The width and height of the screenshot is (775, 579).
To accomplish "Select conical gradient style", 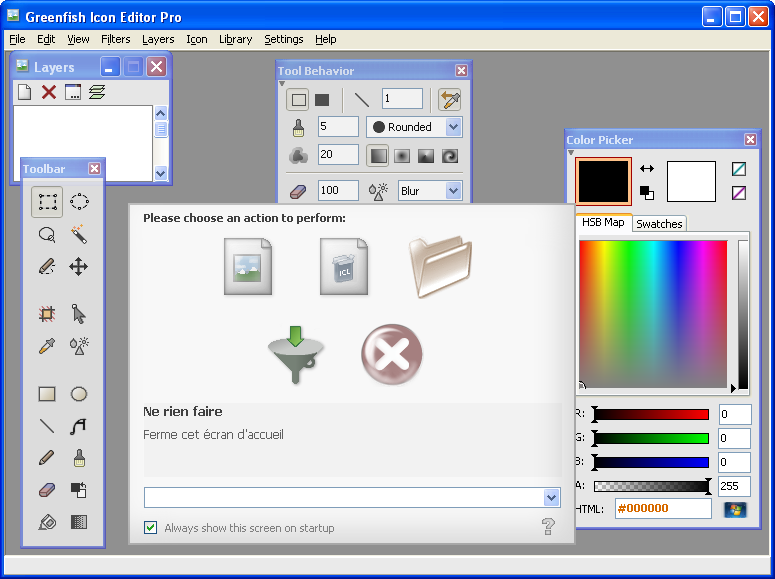I will pyautogui.click(x=426, y=156).
